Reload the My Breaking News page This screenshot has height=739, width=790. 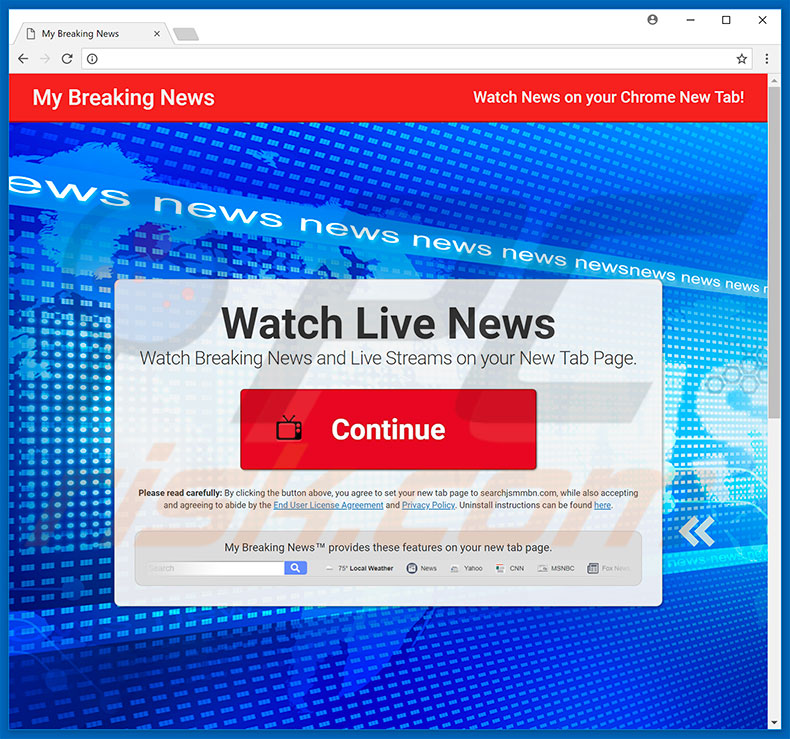click(x=67, y=59)
